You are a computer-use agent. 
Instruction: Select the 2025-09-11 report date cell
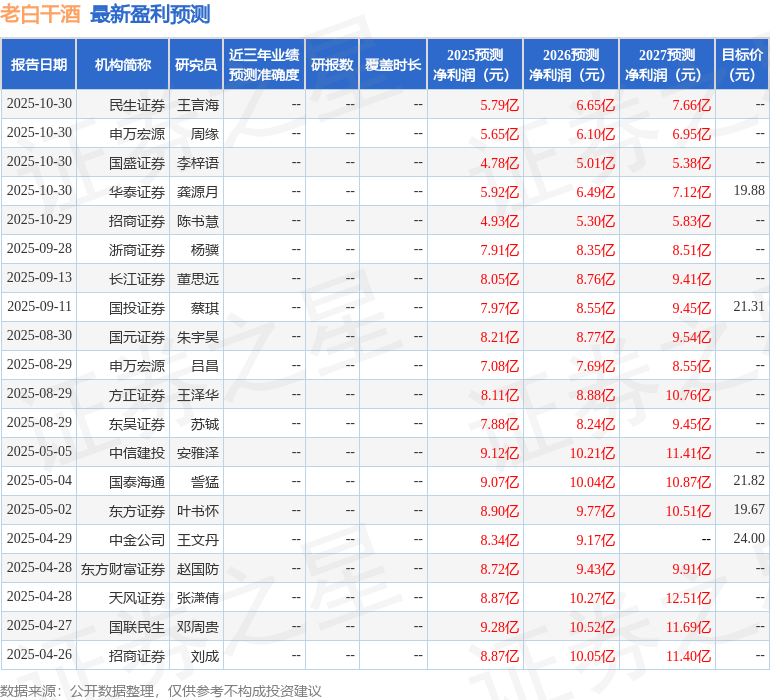(39, 307)
